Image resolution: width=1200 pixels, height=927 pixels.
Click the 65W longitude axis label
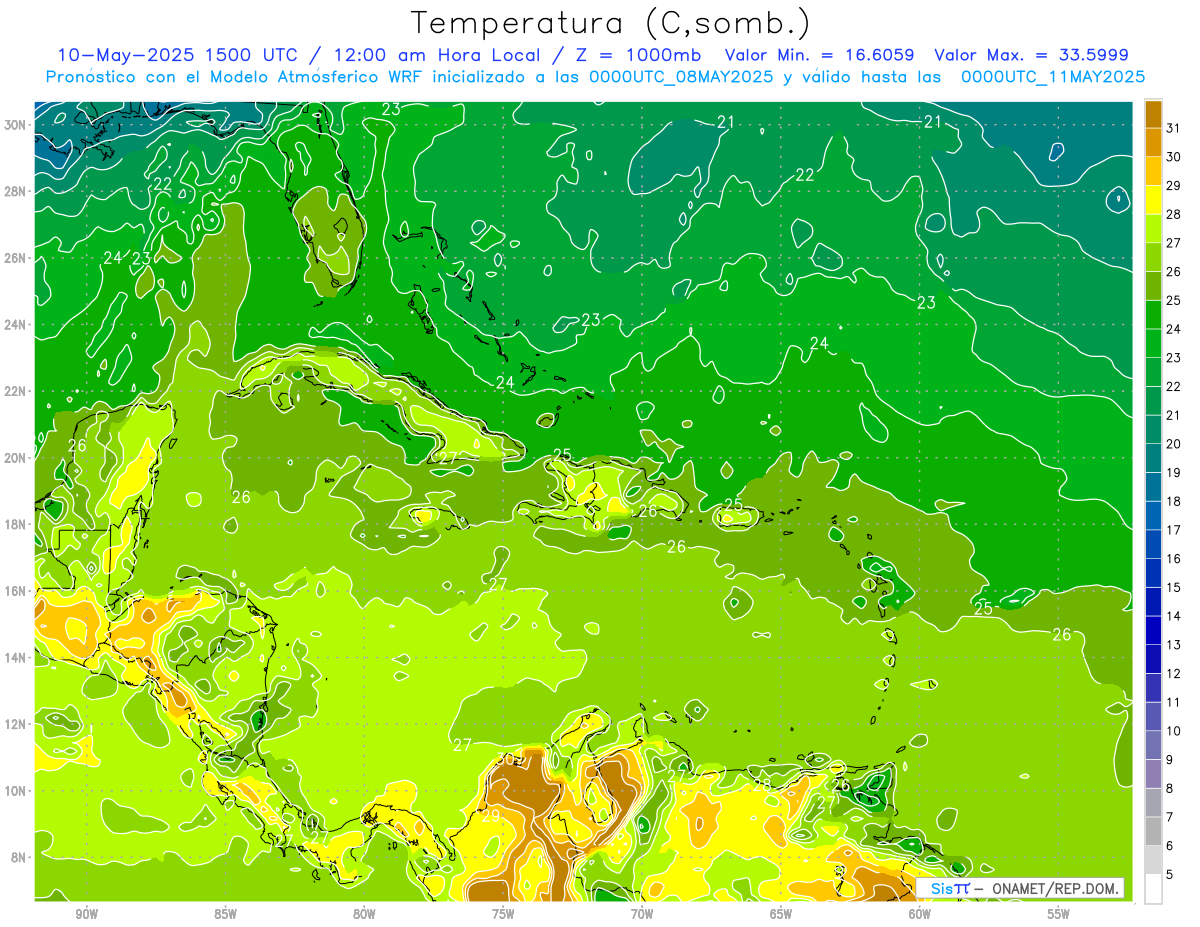point(781,914)
